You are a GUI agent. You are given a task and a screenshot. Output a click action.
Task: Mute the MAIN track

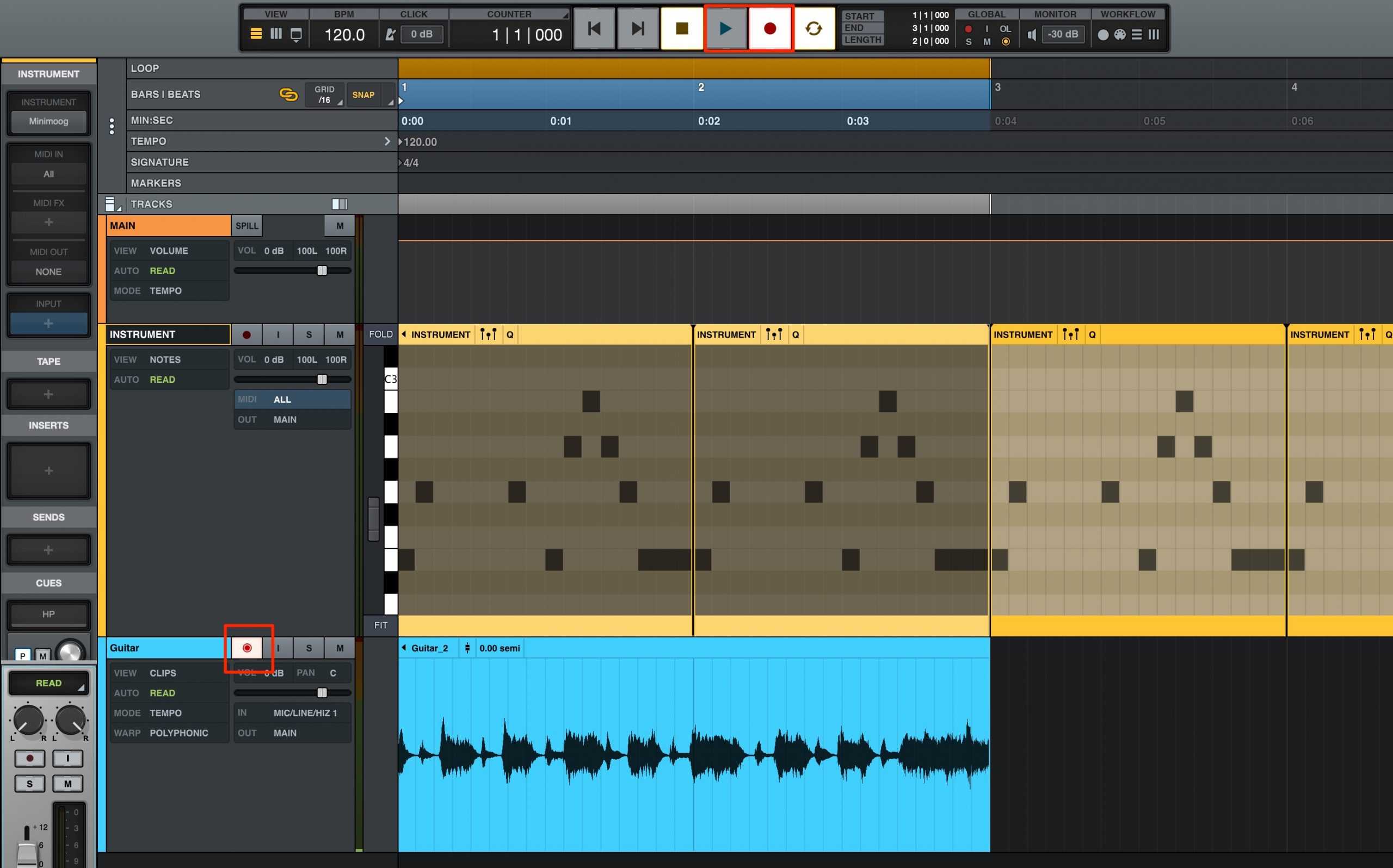340,226
